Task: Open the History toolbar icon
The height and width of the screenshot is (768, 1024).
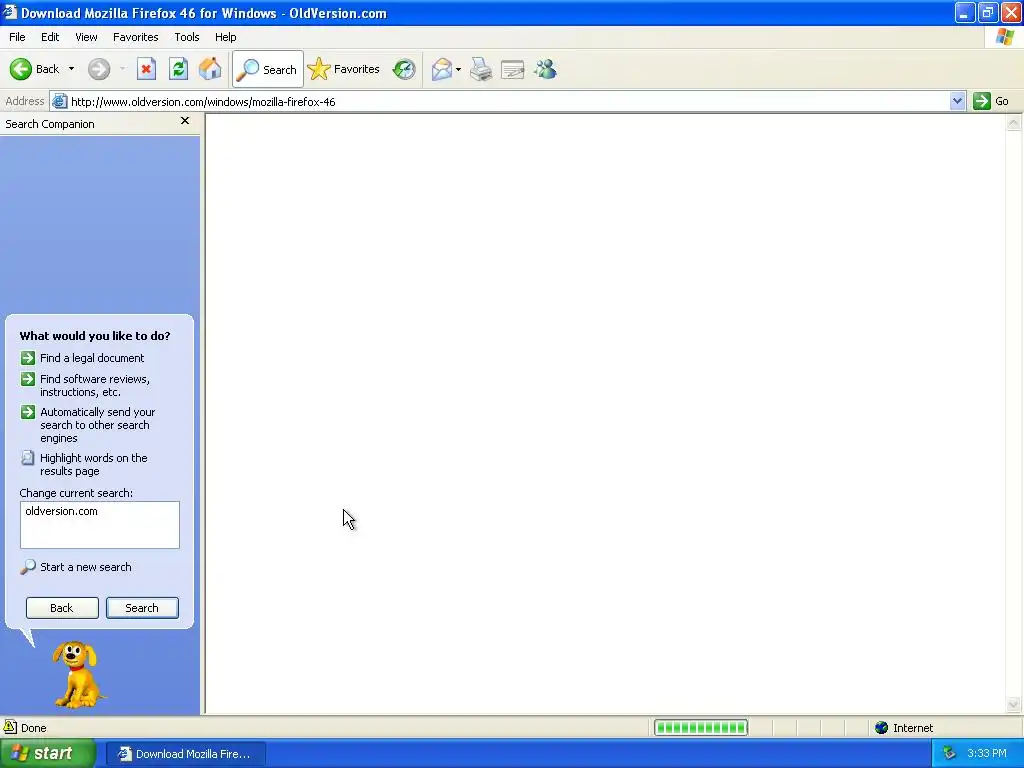Action: click(x=404, y=69)
